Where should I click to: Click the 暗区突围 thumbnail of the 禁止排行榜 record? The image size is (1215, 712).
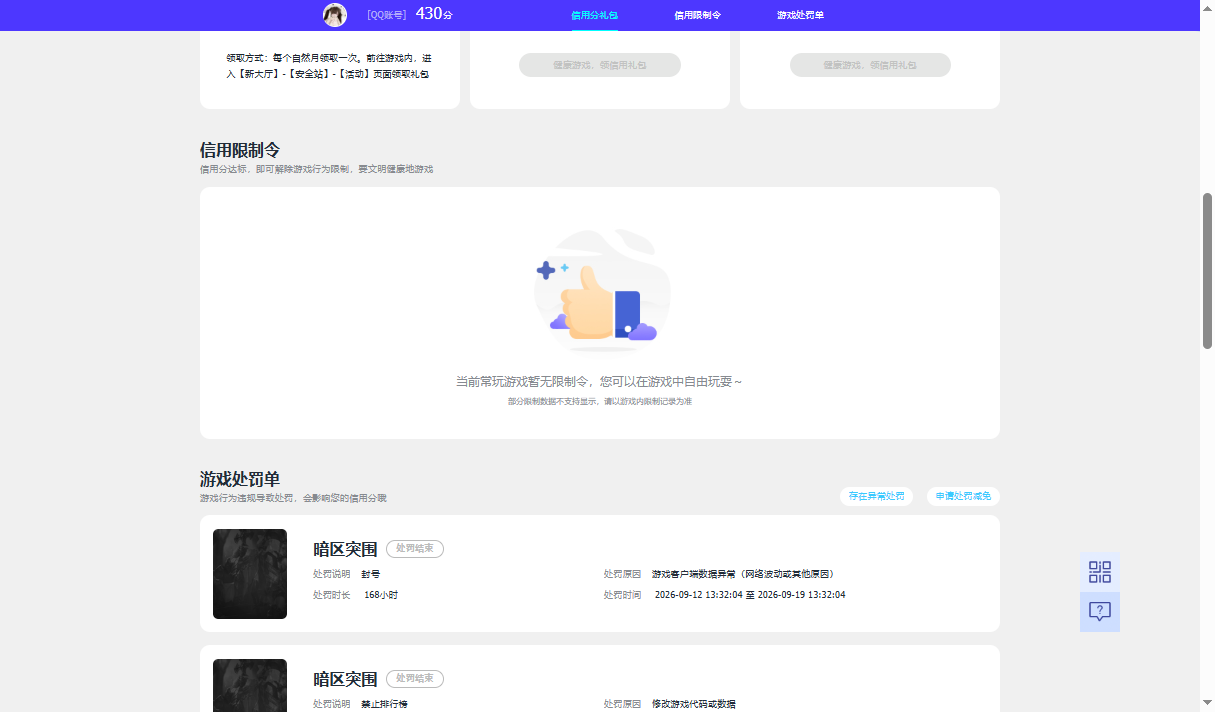(250, 685)
